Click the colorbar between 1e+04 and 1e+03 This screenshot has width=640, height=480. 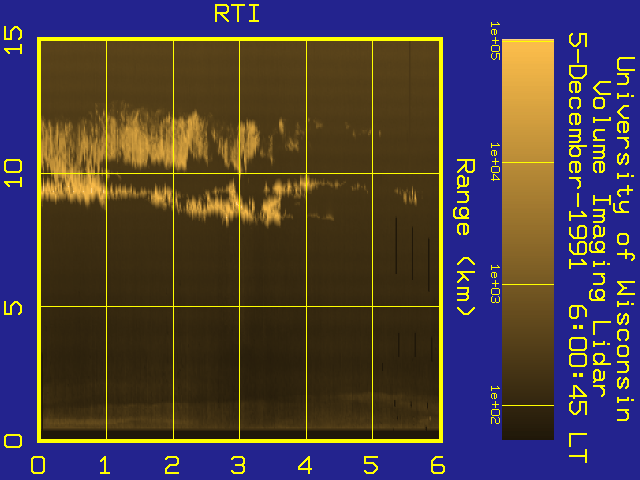click(x=528, y=223)
